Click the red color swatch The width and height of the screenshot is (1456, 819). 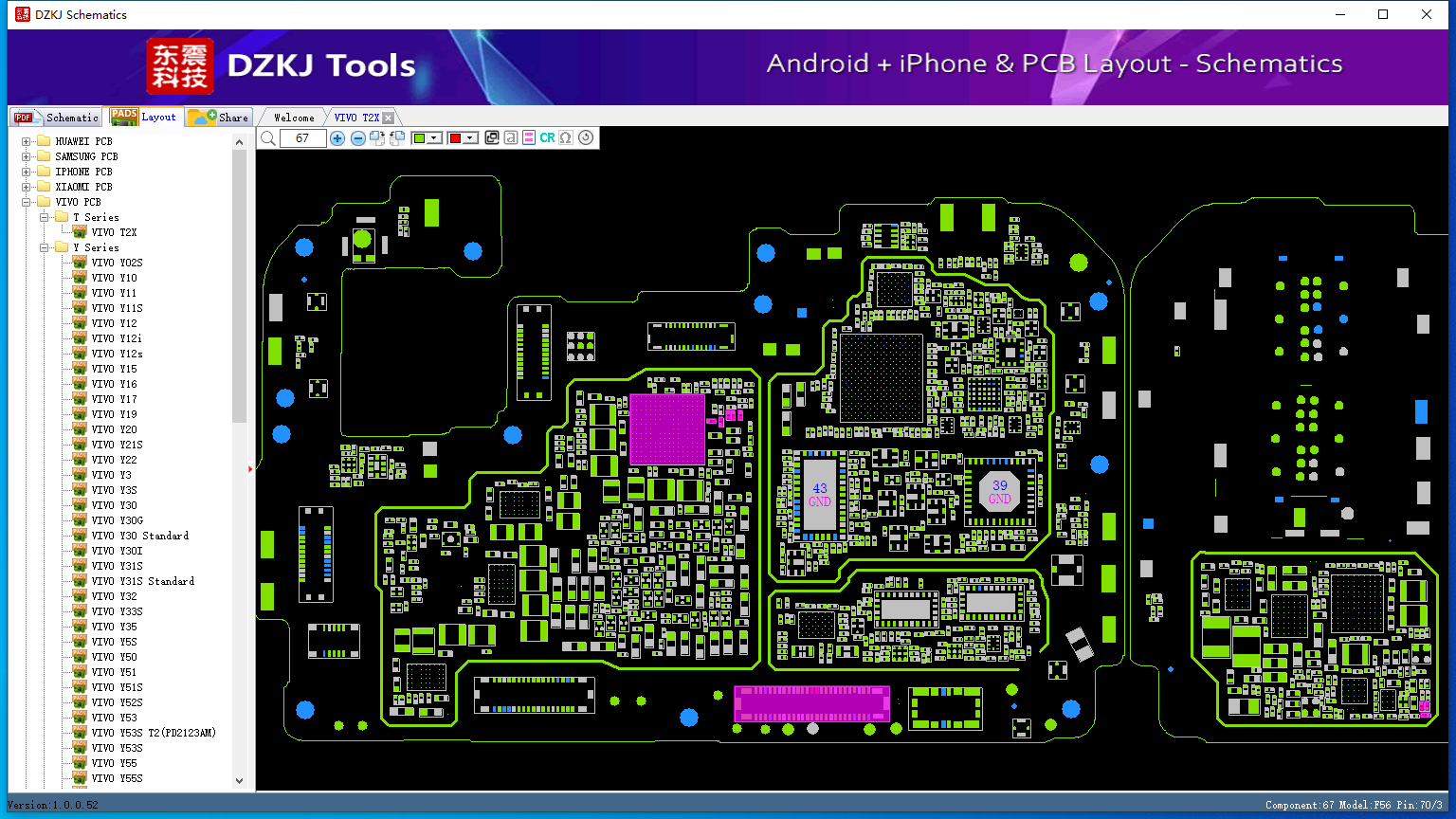tap(456, 138)
